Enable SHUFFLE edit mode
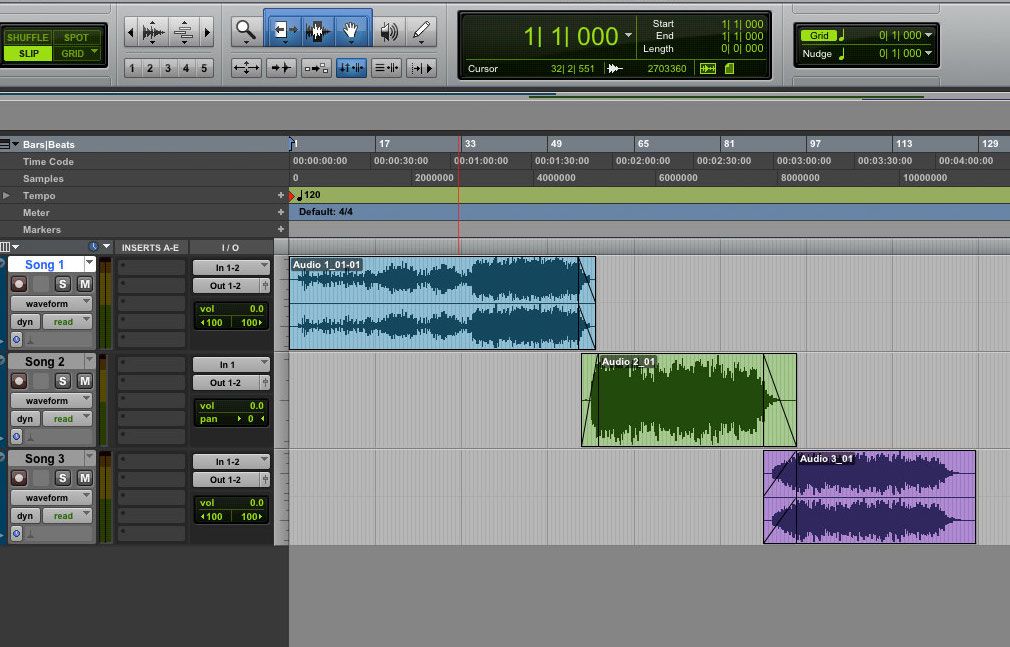The image size is (1010, 647). click(x=27, y=37)
